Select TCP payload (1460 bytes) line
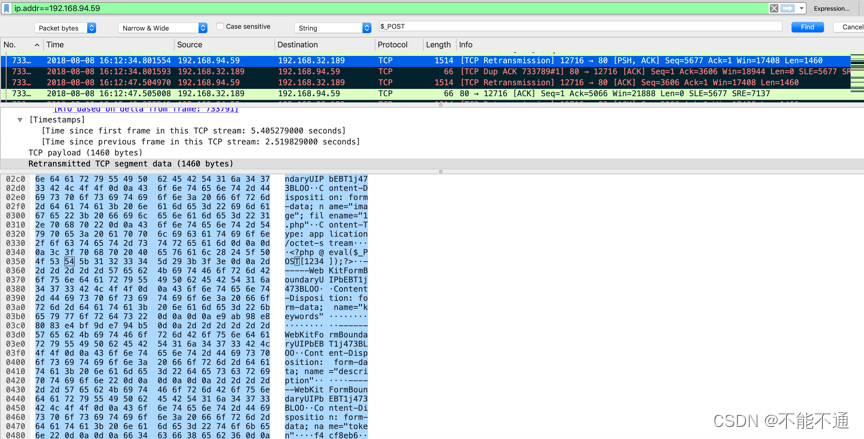Screen dimensions: 864x439 click(85, 153)
